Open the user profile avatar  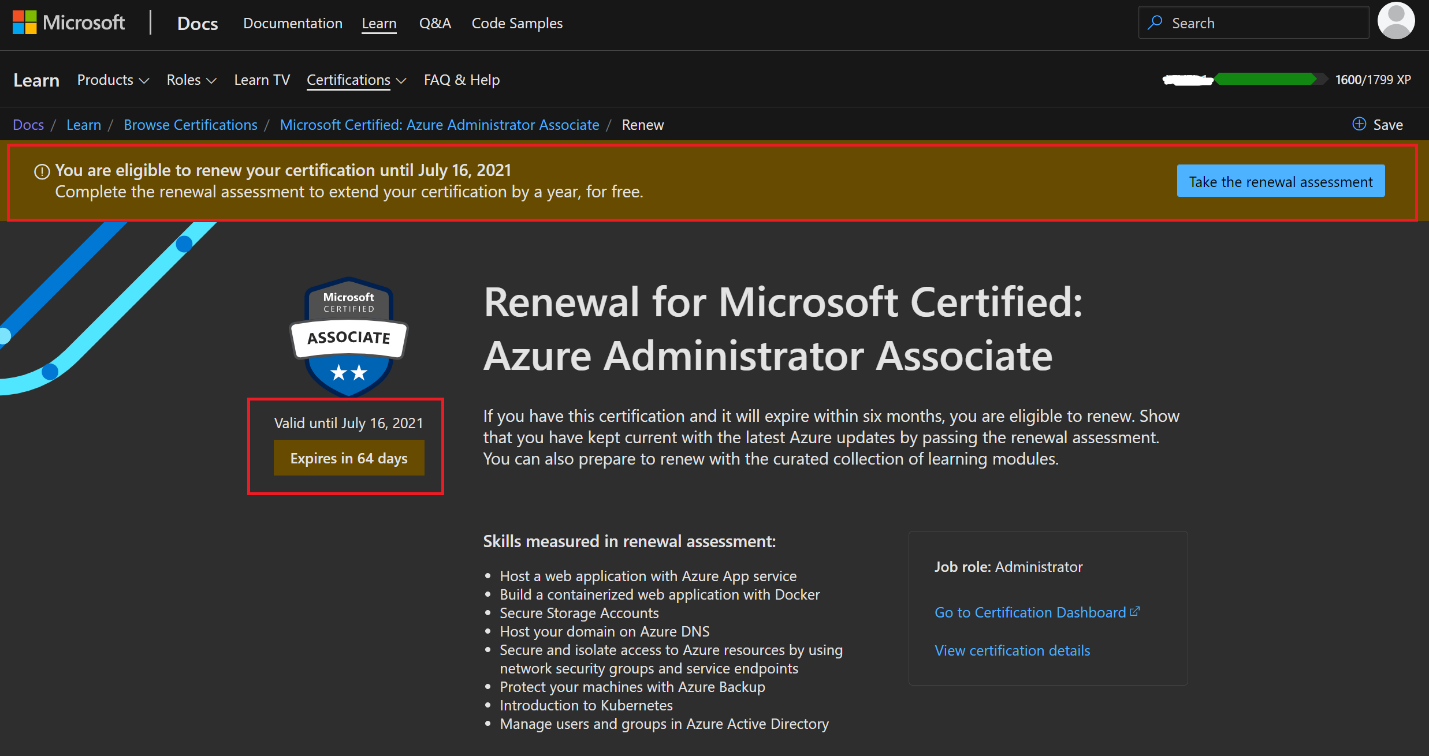[1396, 21]
